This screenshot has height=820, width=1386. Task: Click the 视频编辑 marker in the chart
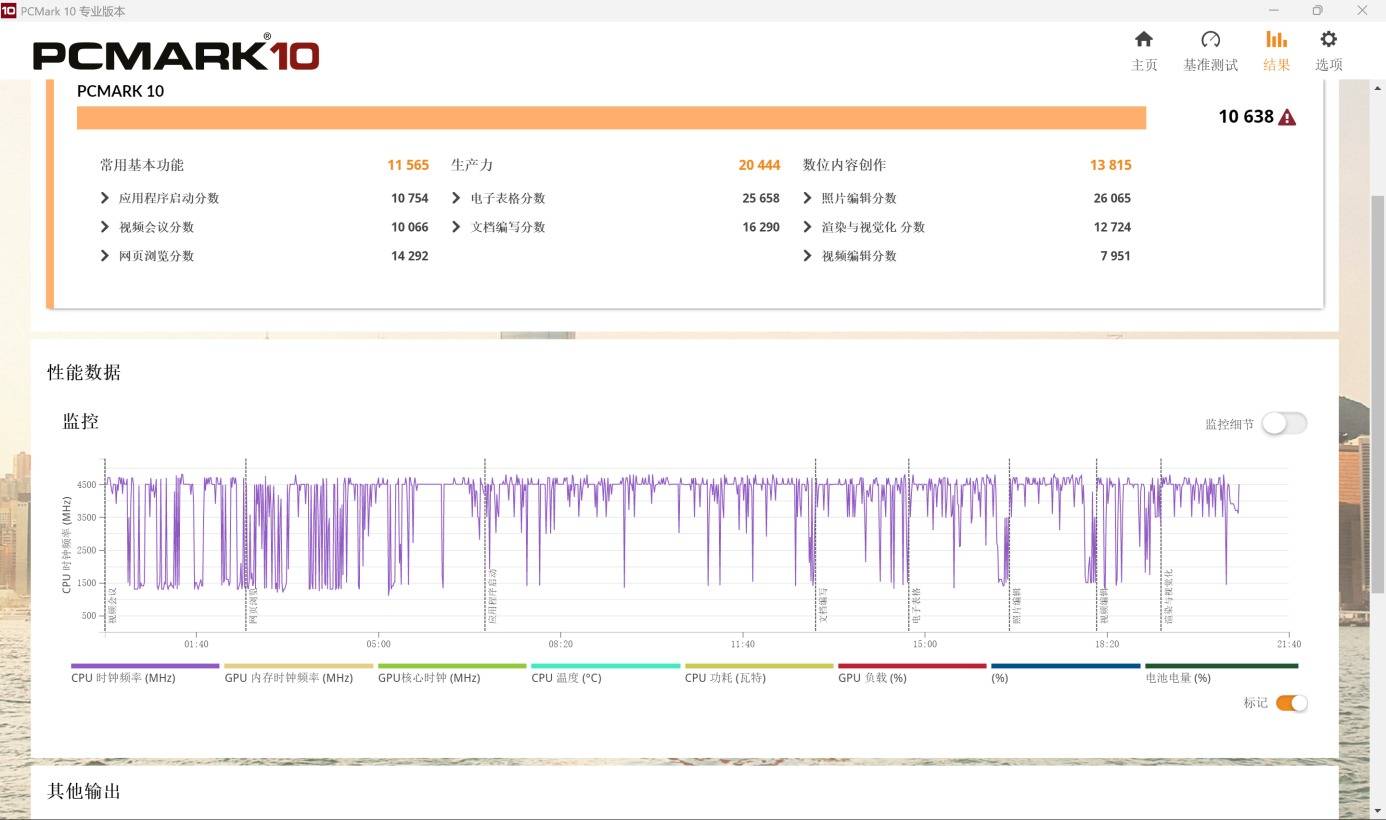pyautogui.click(x=1104, y=606)
